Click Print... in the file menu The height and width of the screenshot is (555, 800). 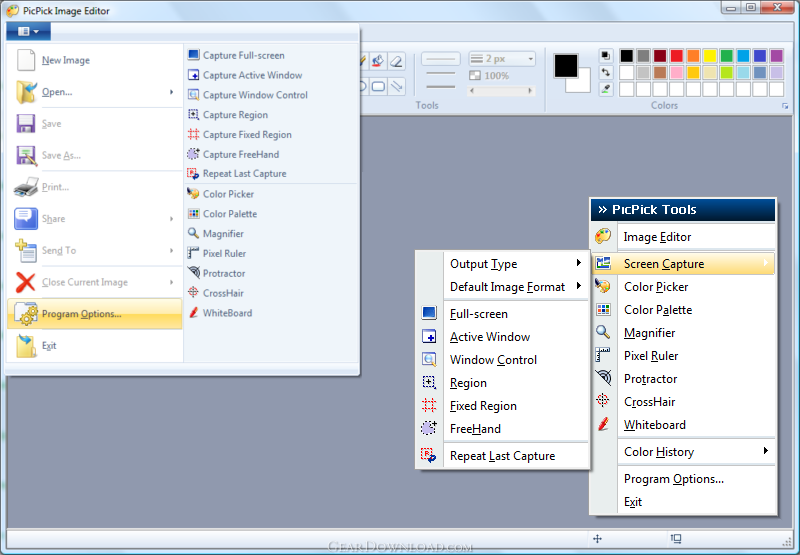[95, 187]
